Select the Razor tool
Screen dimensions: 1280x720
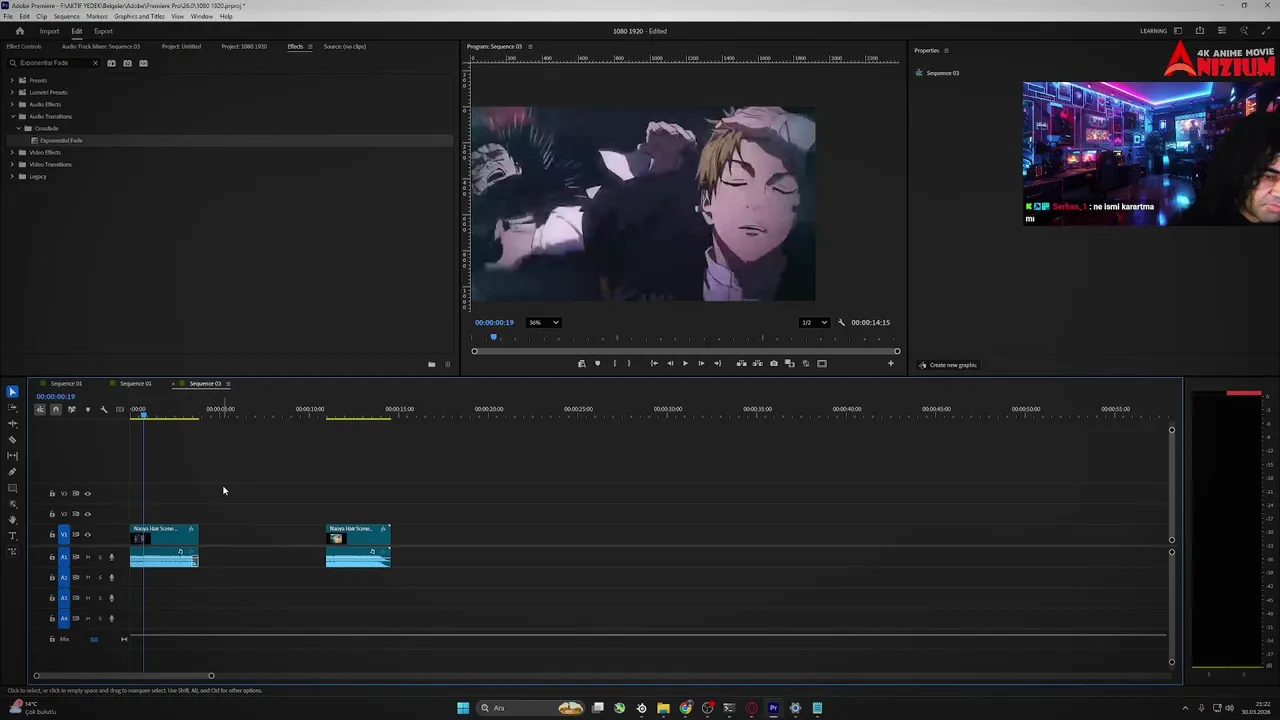(x=12, y=440)
